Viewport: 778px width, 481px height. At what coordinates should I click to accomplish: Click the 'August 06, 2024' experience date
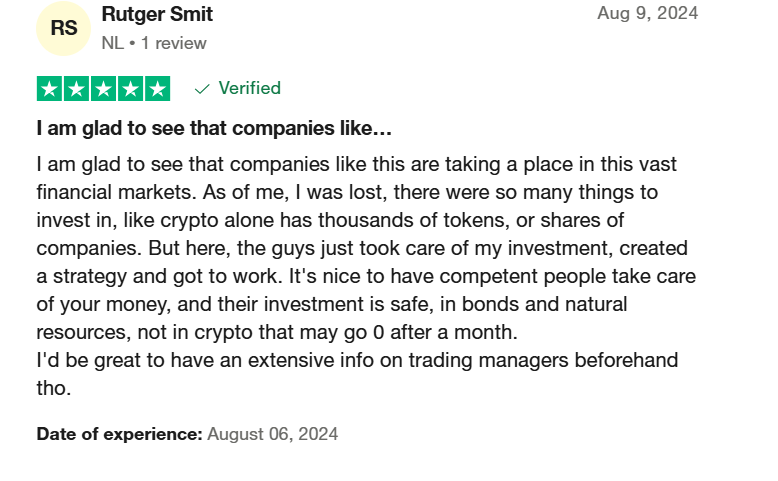[273, 434]
